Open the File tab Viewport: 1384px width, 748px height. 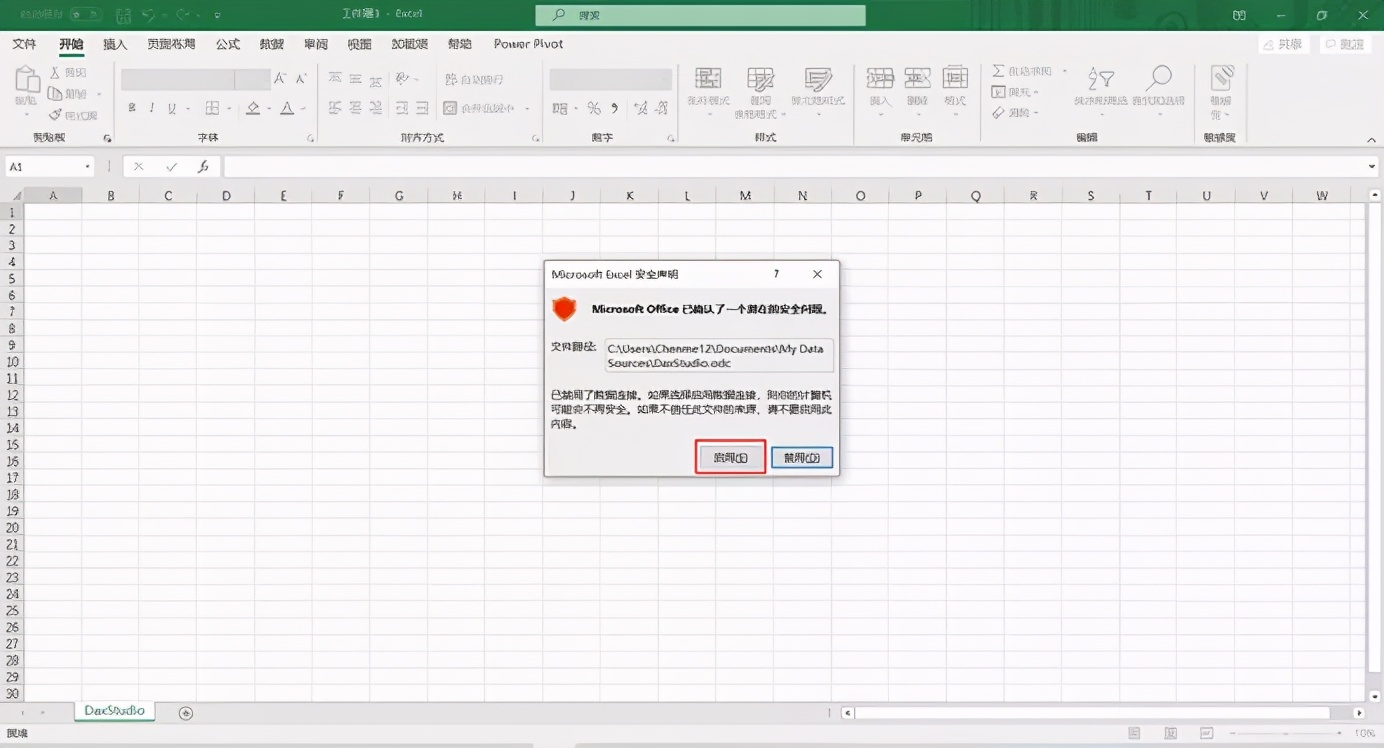click(24, 44)
